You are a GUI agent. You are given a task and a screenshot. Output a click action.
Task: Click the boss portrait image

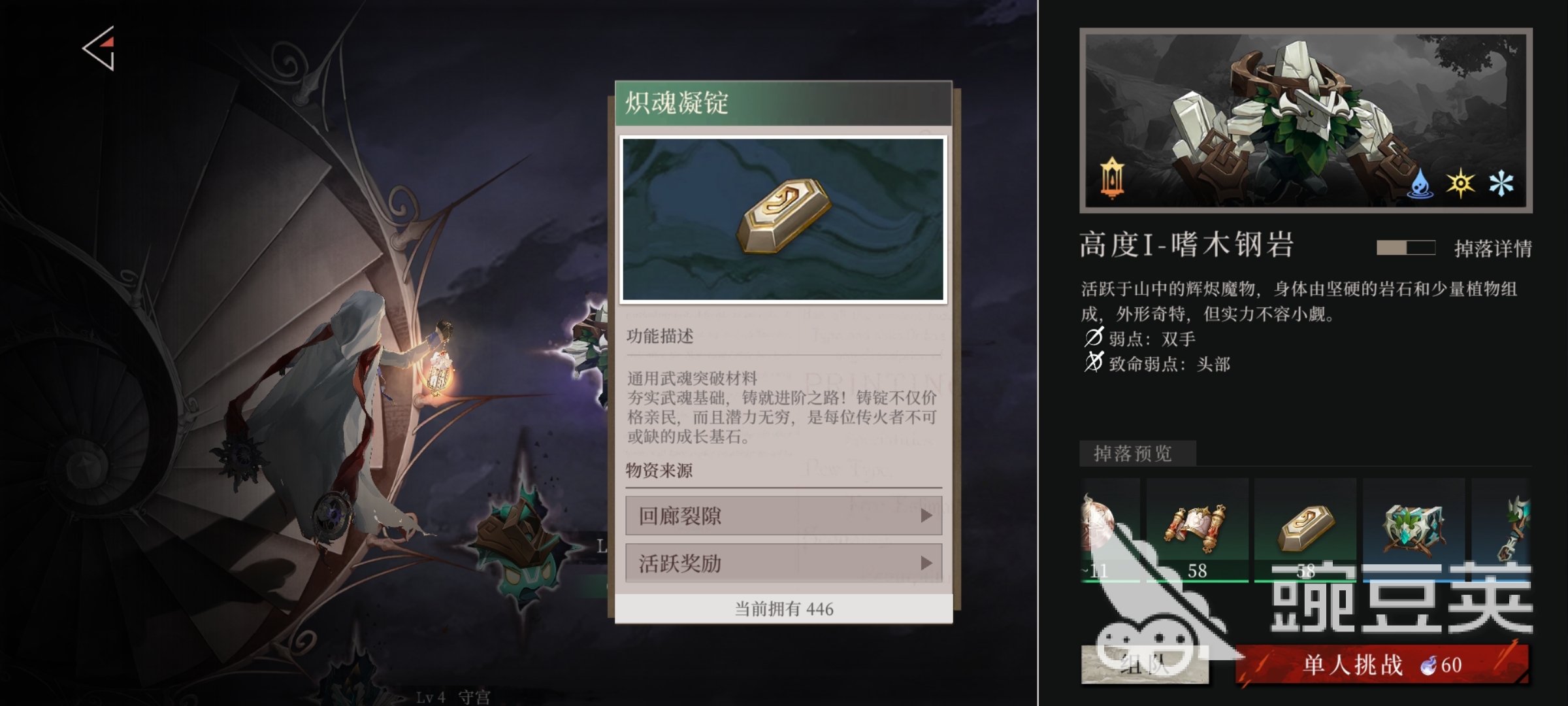1305,120
